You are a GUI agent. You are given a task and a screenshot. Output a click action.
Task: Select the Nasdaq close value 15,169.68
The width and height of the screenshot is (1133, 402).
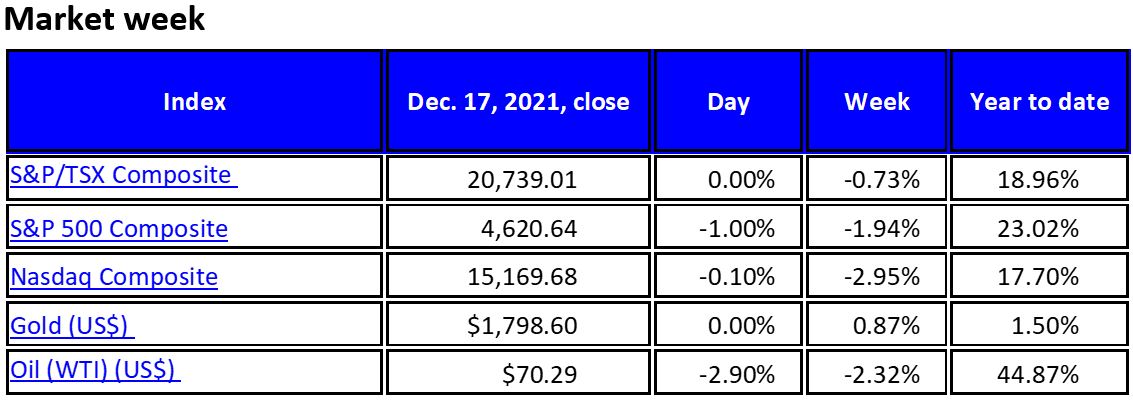[522, 277]
